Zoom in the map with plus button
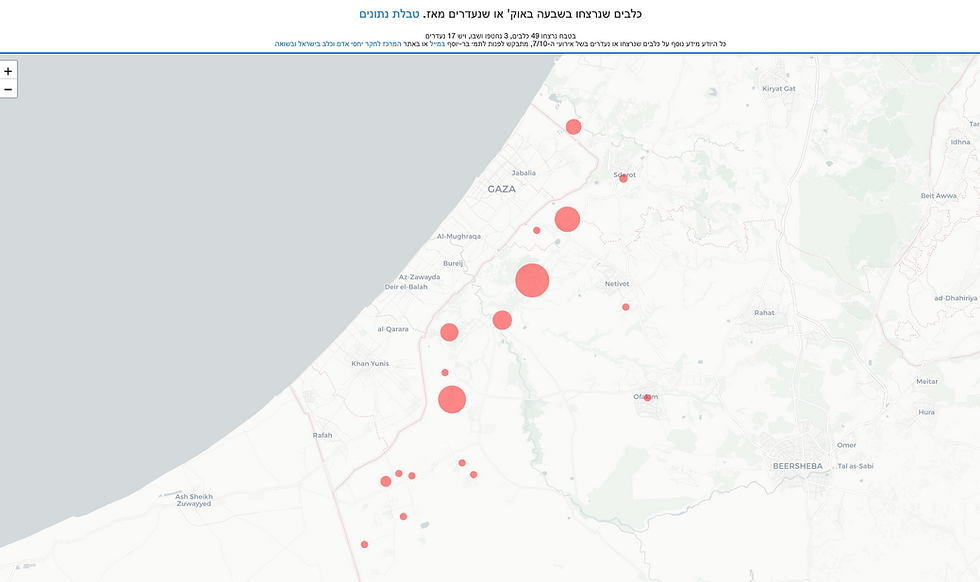The width and height of the screenshot is (980, 582). [8, 71]
